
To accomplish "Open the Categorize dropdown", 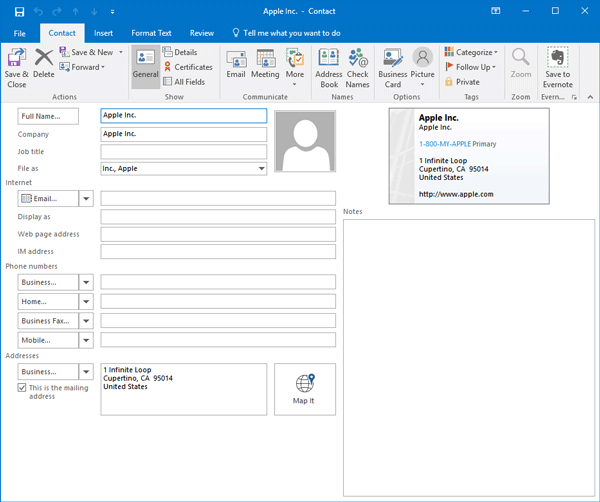I will [471, 52].
